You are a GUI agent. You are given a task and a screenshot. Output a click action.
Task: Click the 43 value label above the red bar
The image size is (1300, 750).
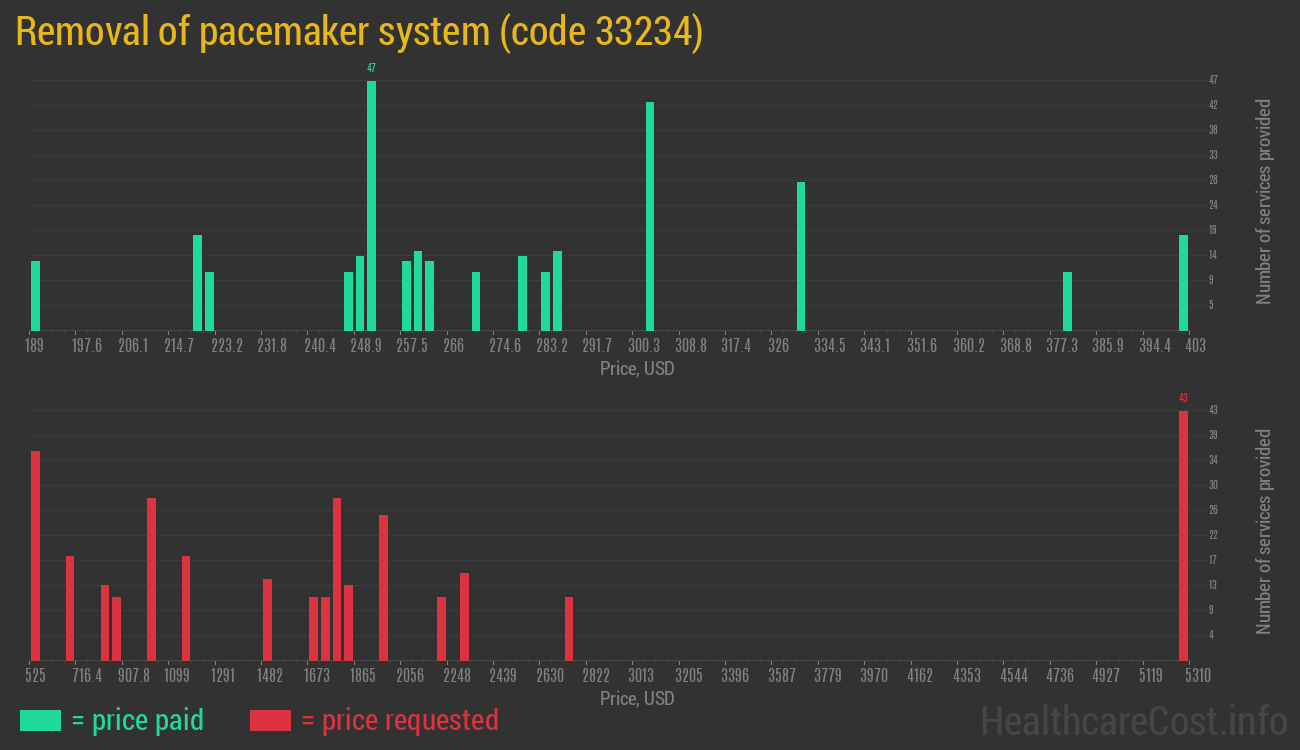click(1183, 398)
